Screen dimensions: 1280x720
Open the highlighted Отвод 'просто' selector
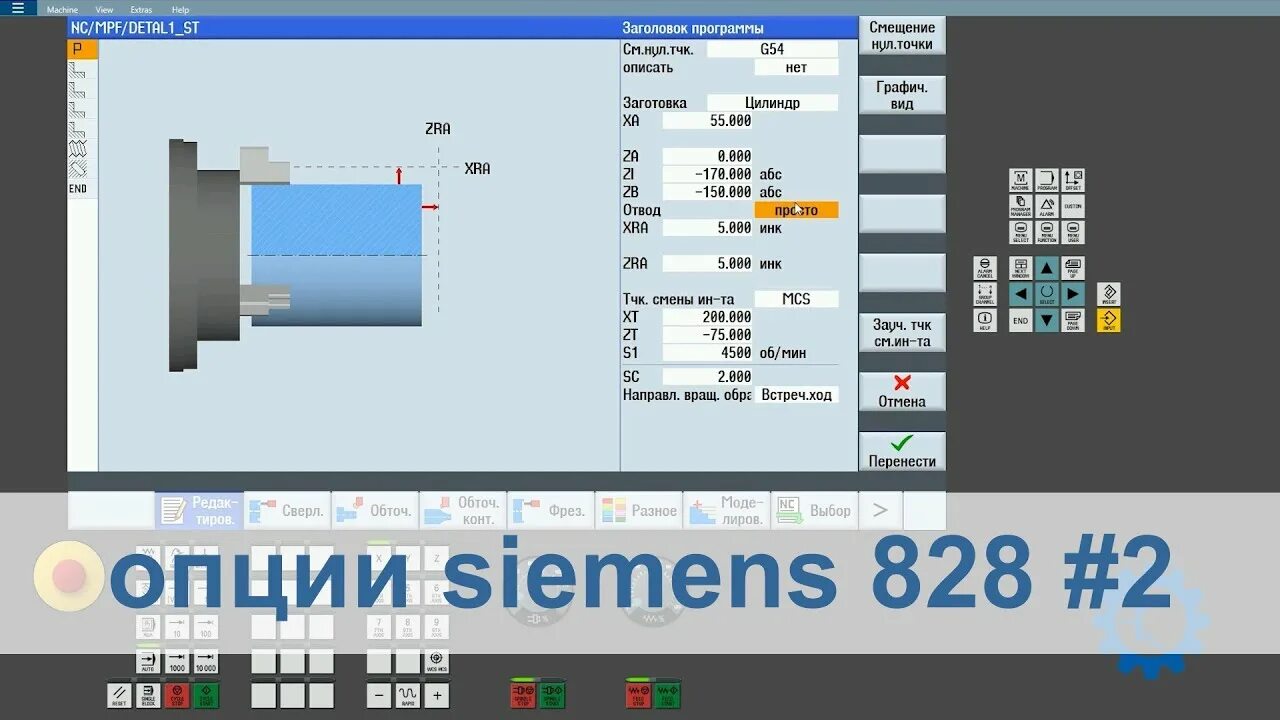point(796,210)
